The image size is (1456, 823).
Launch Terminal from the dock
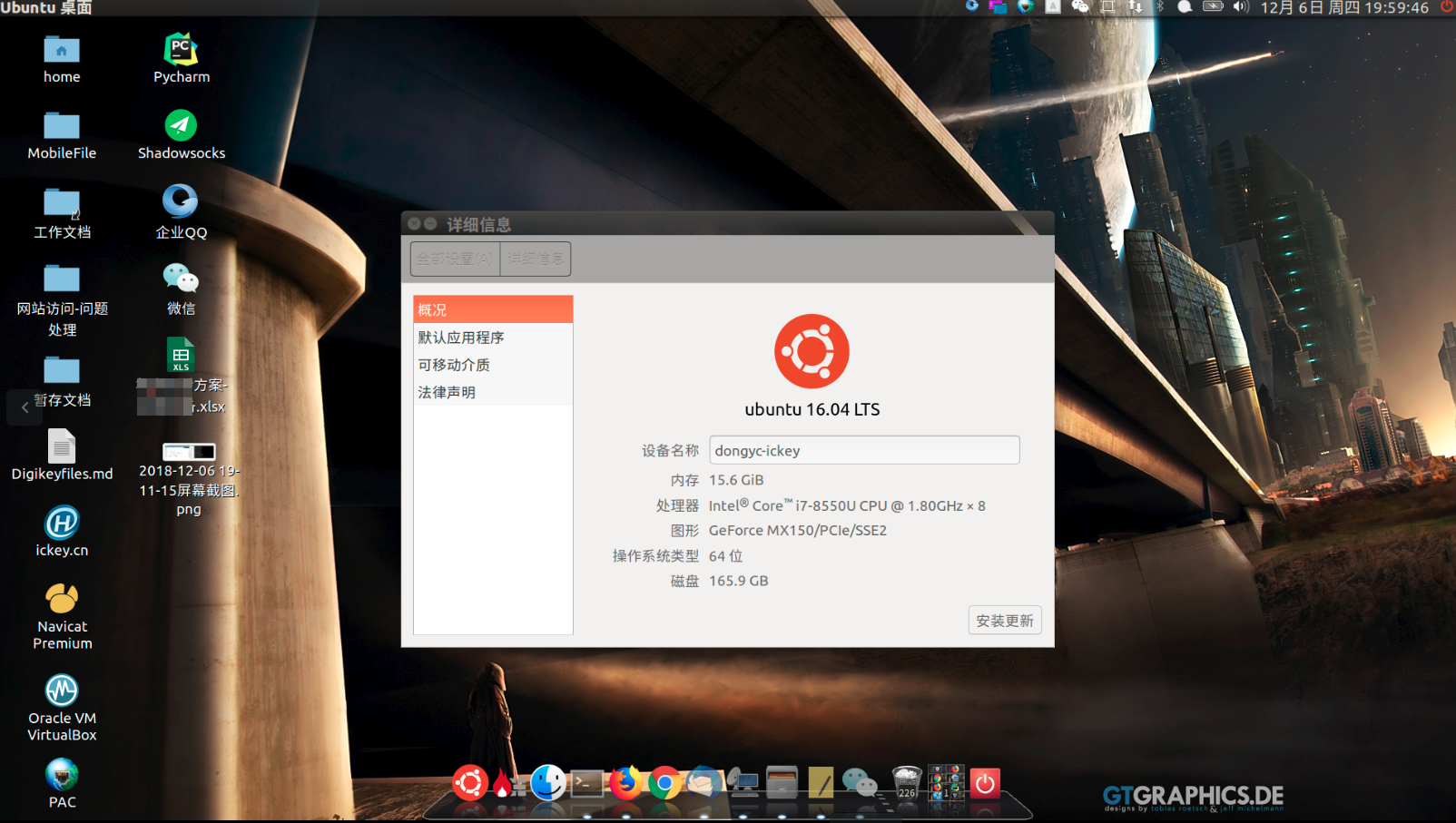pyautogui.click(x=587, y=783)
